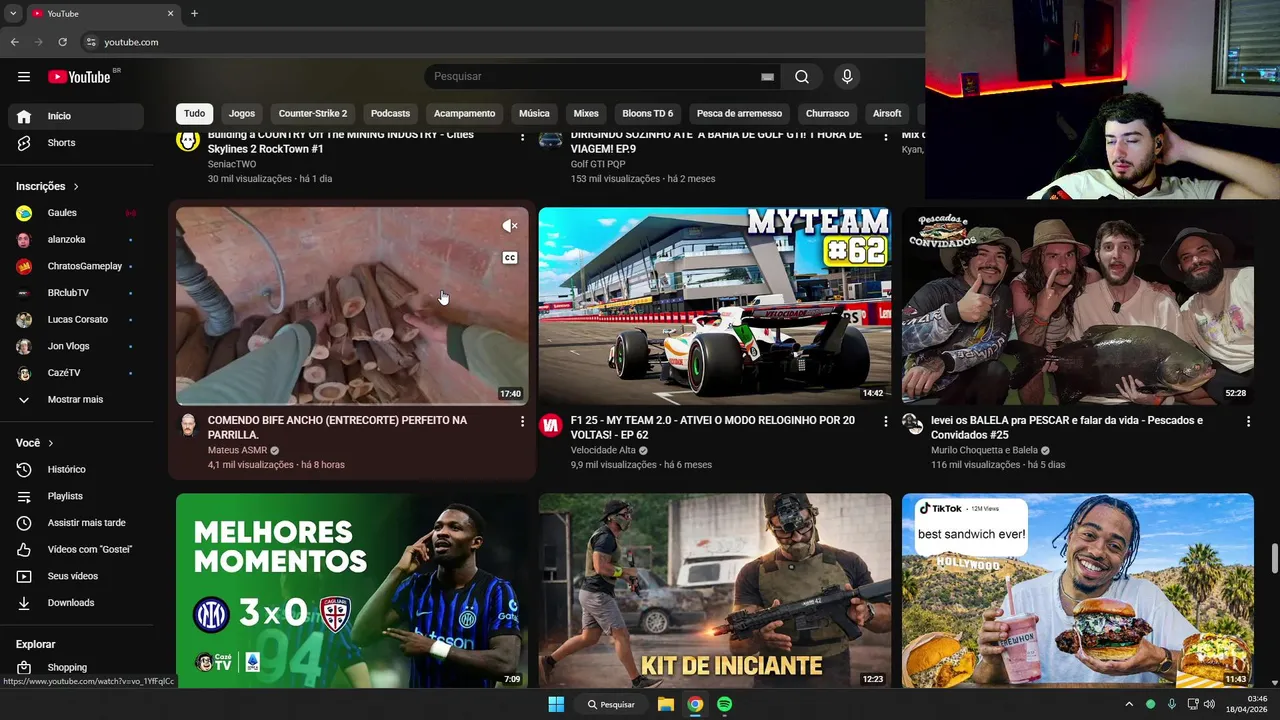Open CazéTV channel subscription

[x=76, y=373]
